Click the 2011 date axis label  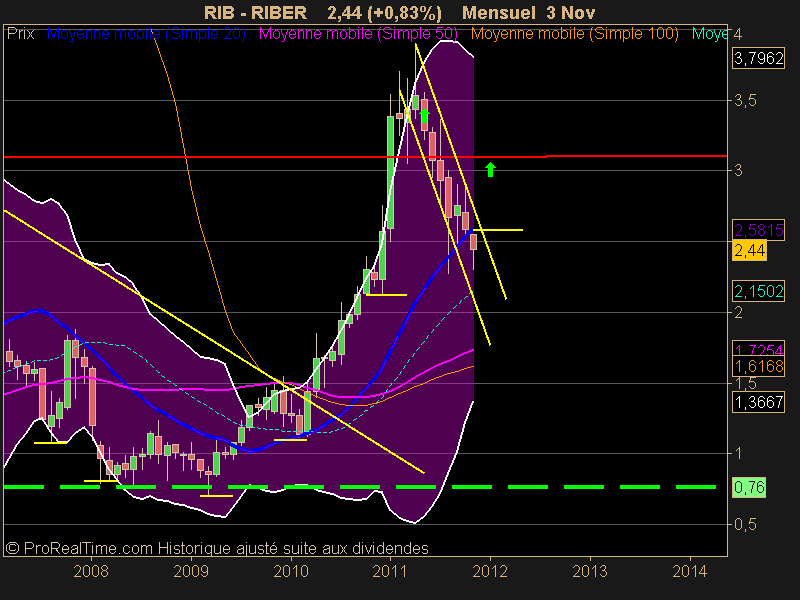390,571
